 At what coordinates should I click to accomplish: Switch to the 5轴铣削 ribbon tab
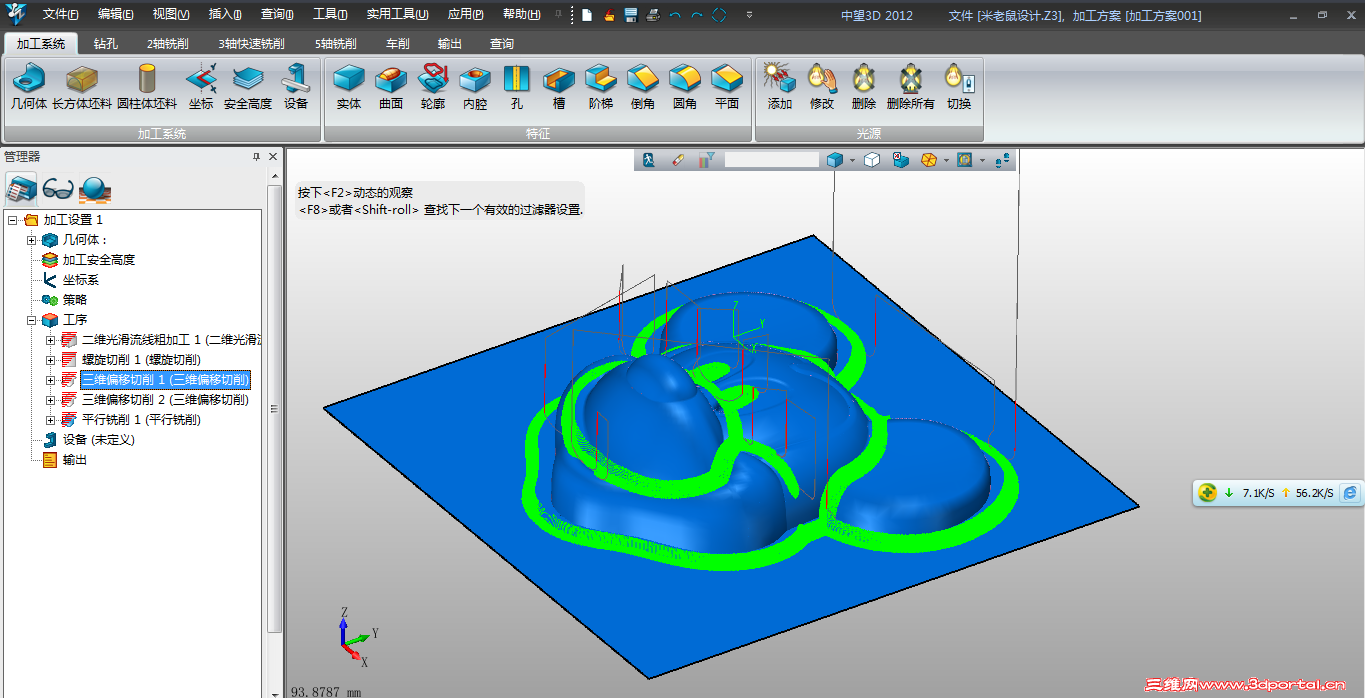pos(336,44)
